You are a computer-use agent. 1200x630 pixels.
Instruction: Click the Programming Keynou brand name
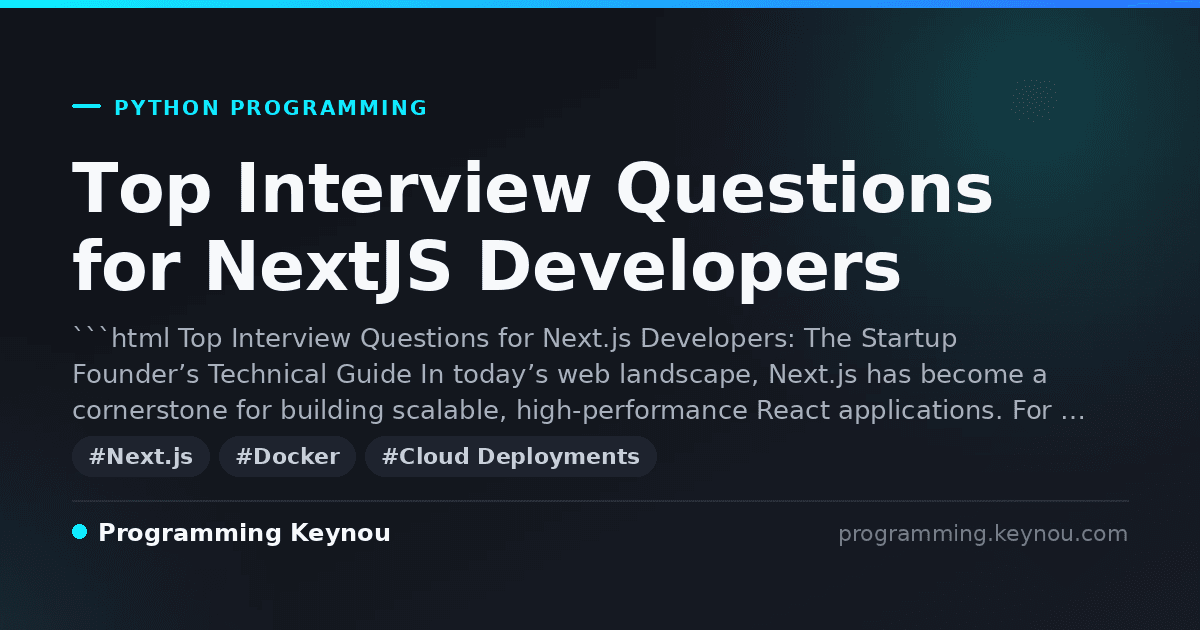(244, 533)
